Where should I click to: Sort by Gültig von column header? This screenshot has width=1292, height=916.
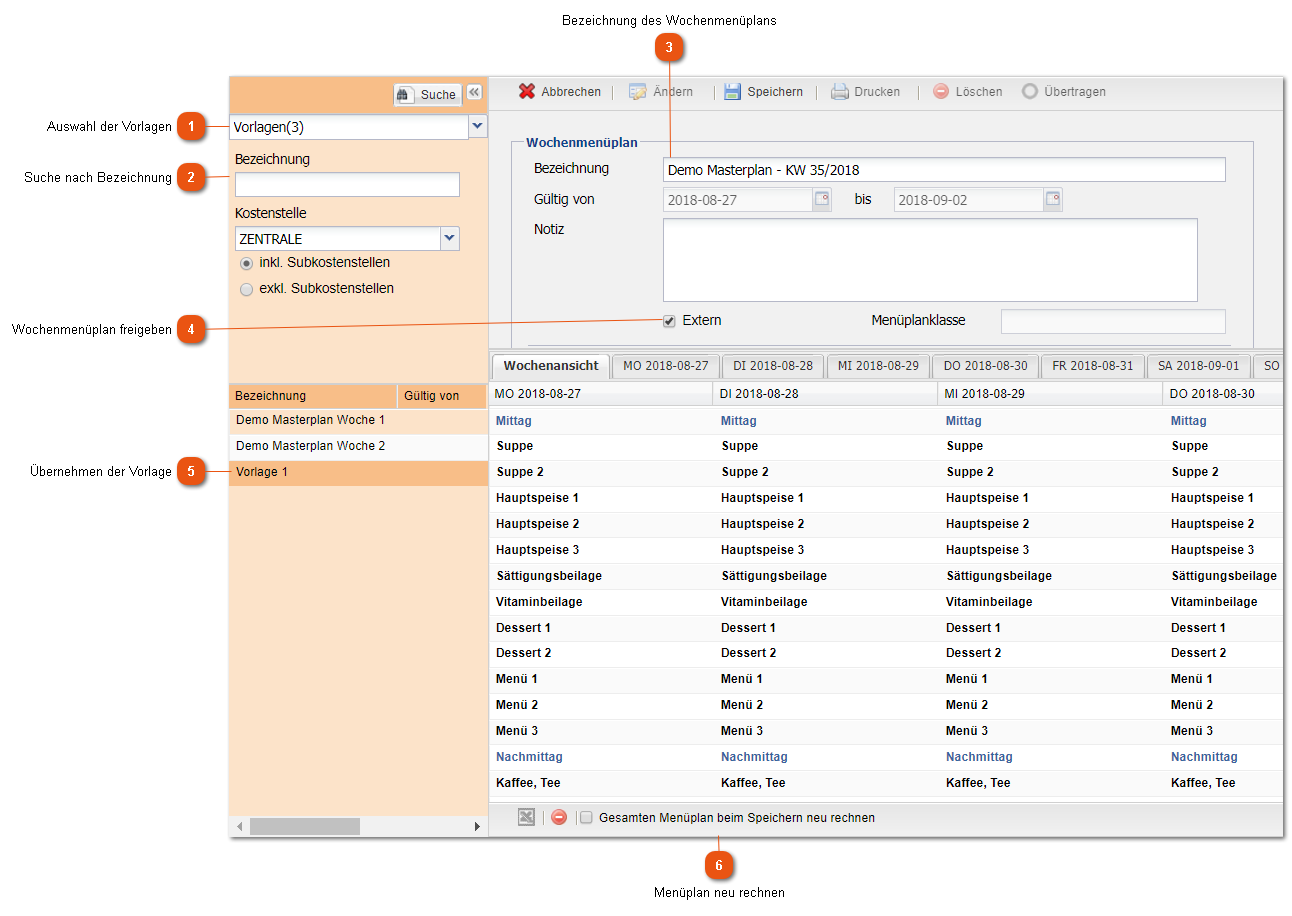(x=442, y=396)
